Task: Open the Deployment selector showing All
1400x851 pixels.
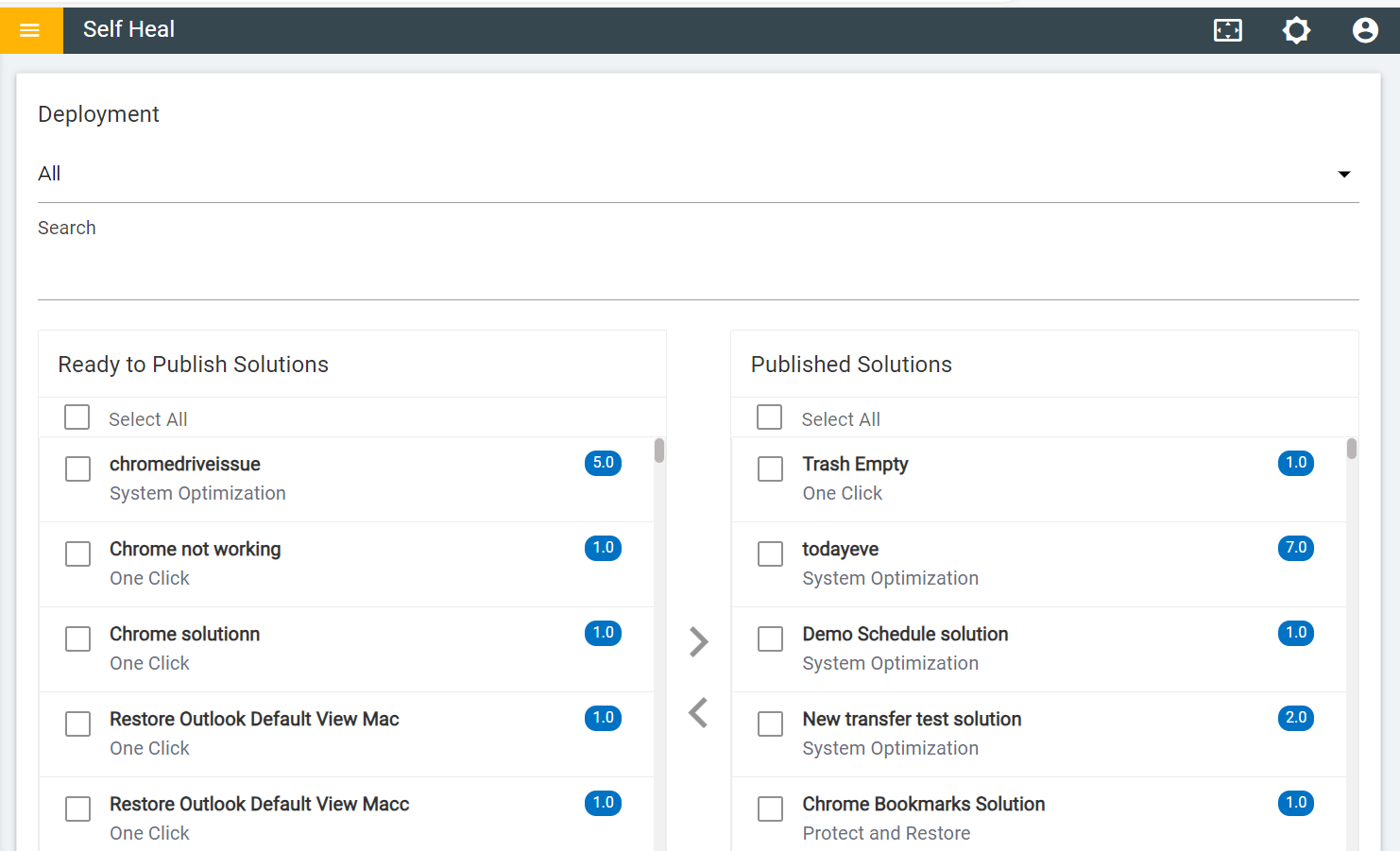Action: [x=661, y=174]
